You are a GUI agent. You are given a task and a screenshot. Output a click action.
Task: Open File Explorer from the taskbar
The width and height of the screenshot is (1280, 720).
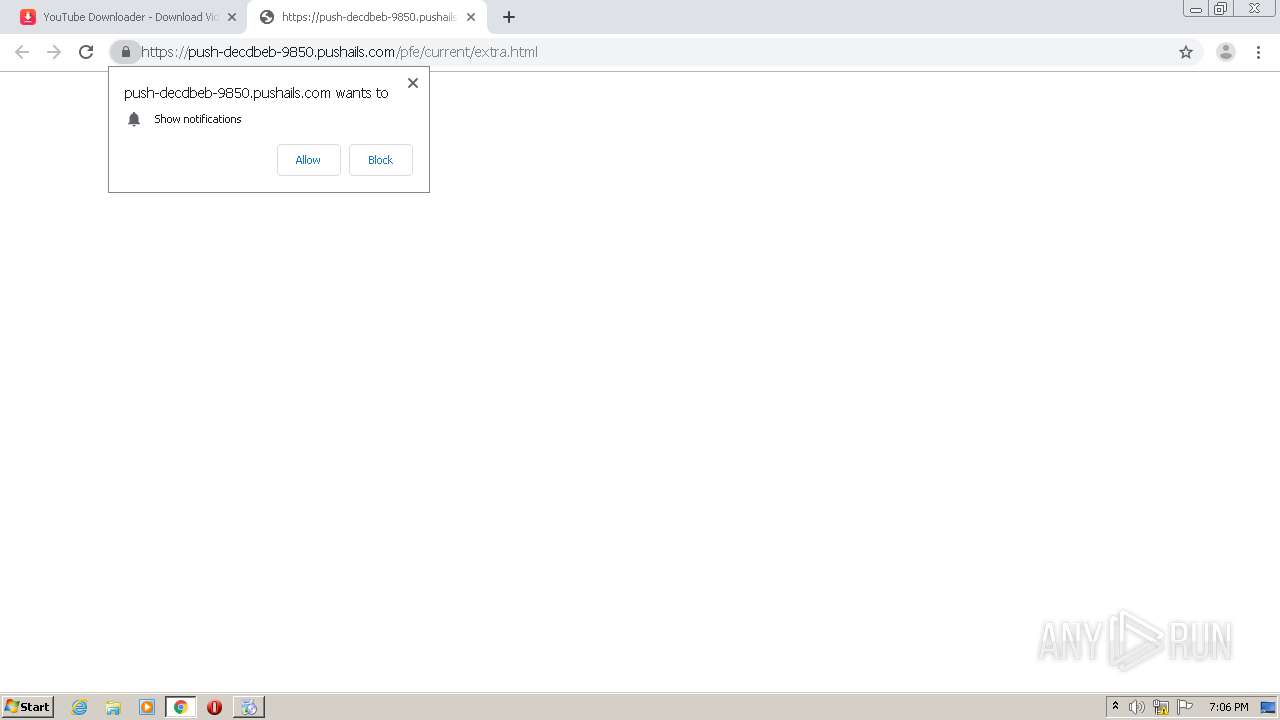point(113,707)
